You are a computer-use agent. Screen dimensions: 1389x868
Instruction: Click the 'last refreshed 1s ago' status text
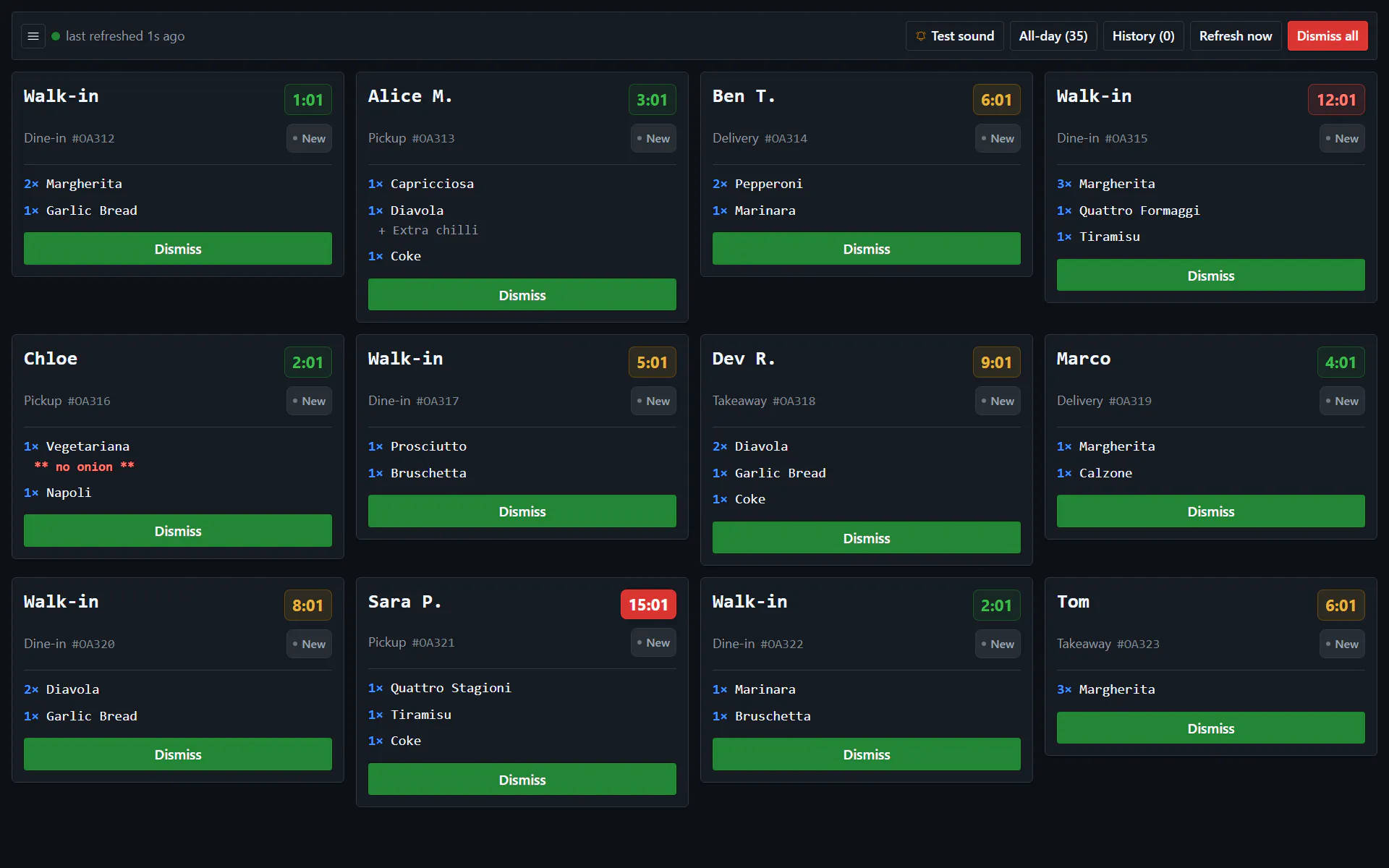[125, 36]
